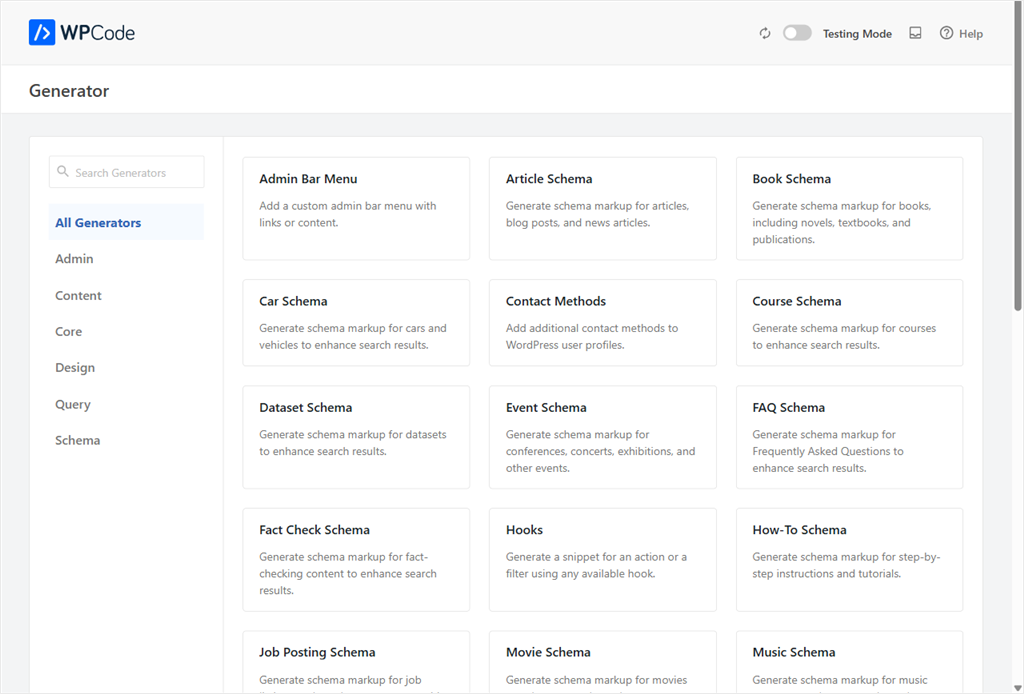Open the Fact Check Schema generator

pos(356,560)
